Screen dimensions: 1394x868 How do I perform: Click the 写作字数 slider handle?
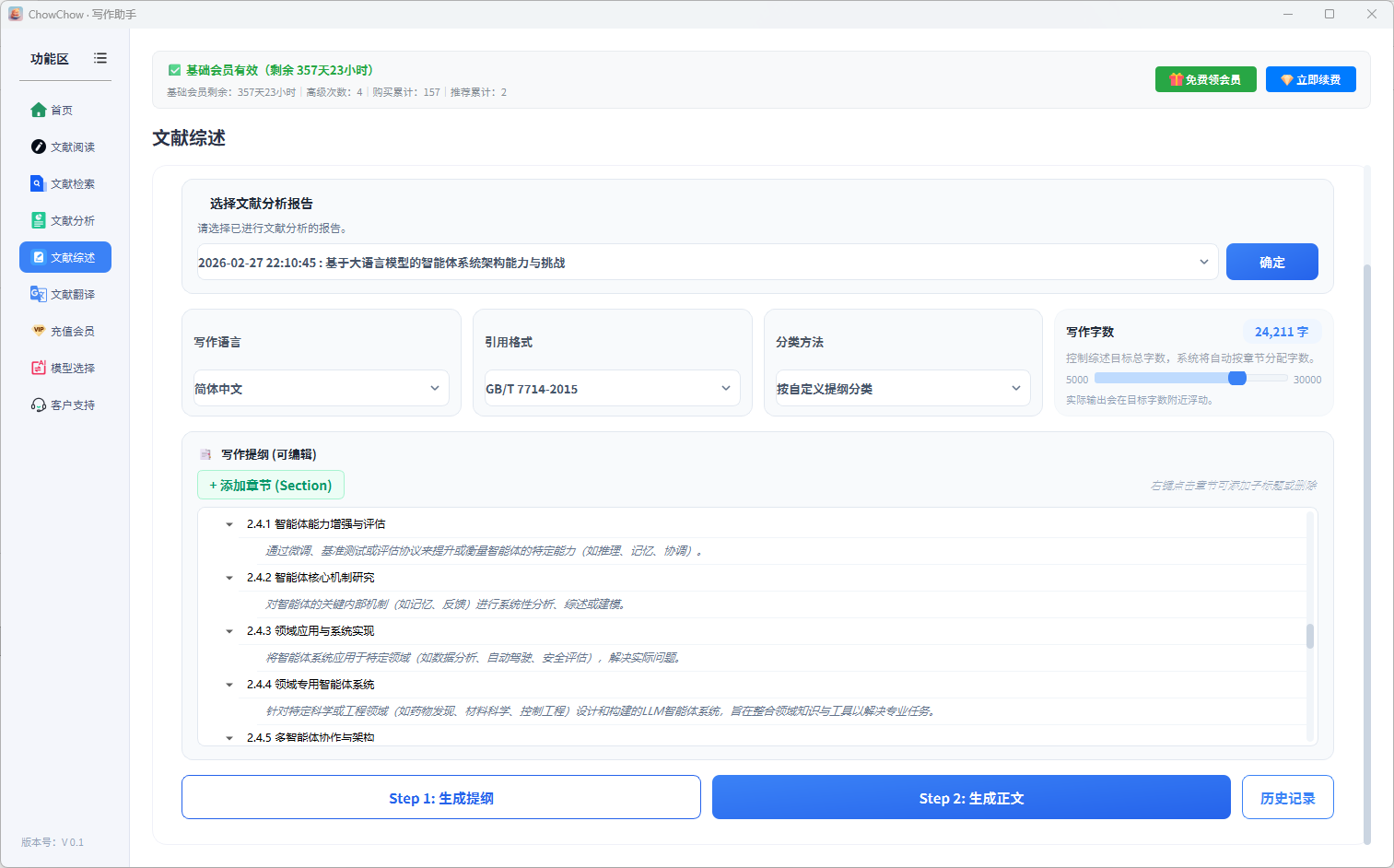[x=1237, y=378]
